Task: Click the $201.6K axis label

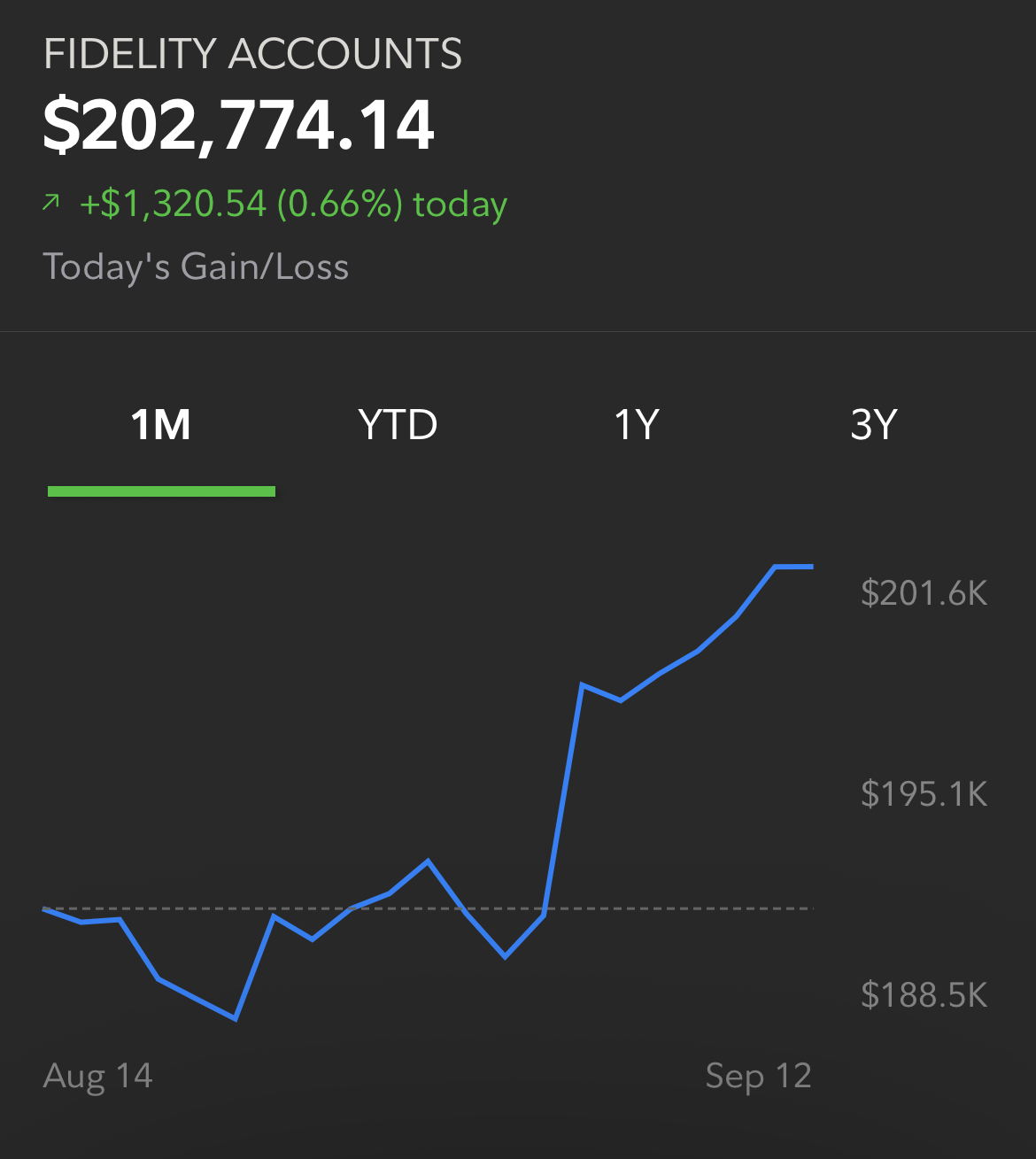Action: [924, 592]
